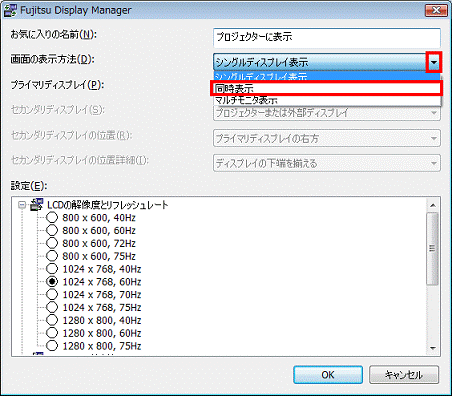This screenshot has width=452, height=396.
Task: Click the キャンセル button
Action: 404,375
